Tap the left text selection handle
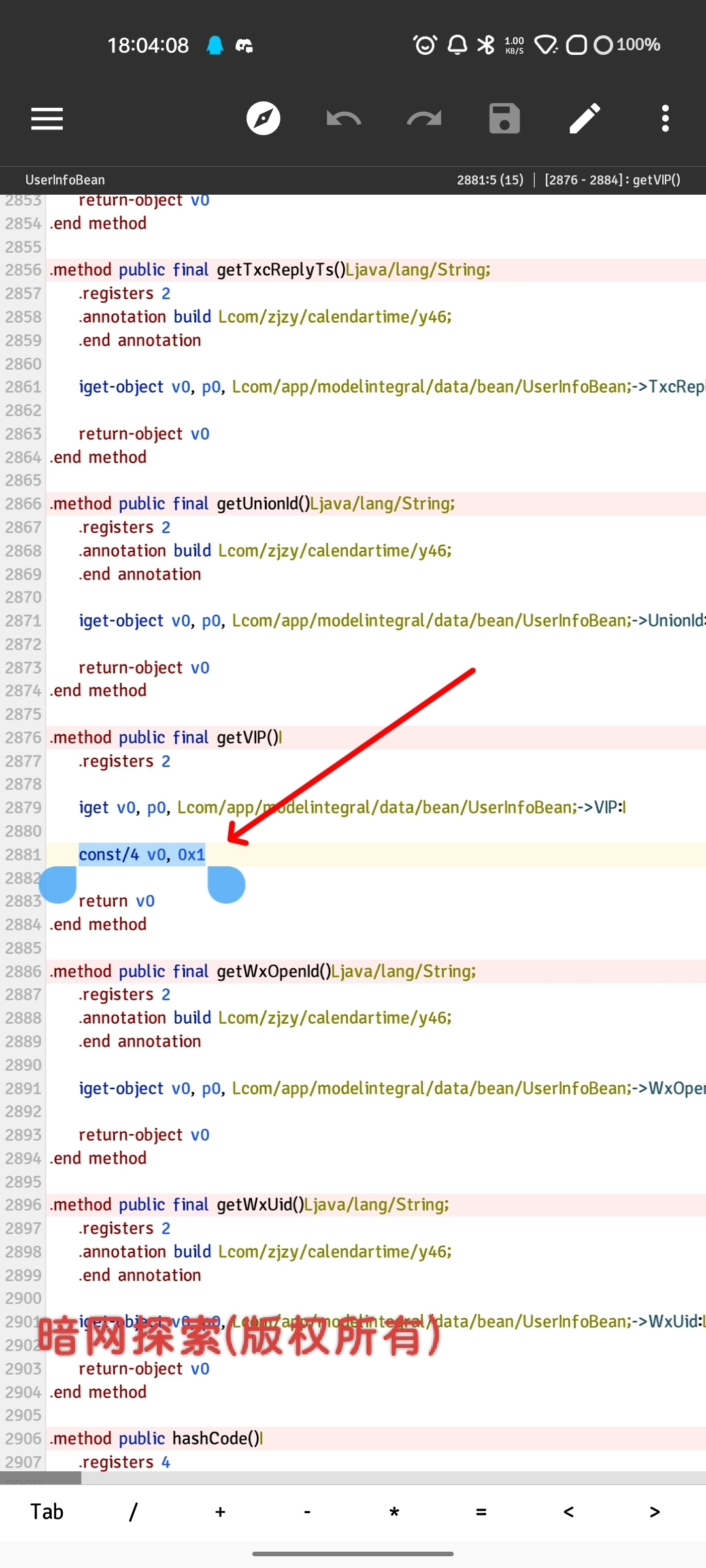Image resolution: width=706 pixels, height=1568 pixels. tap(58, 885)
